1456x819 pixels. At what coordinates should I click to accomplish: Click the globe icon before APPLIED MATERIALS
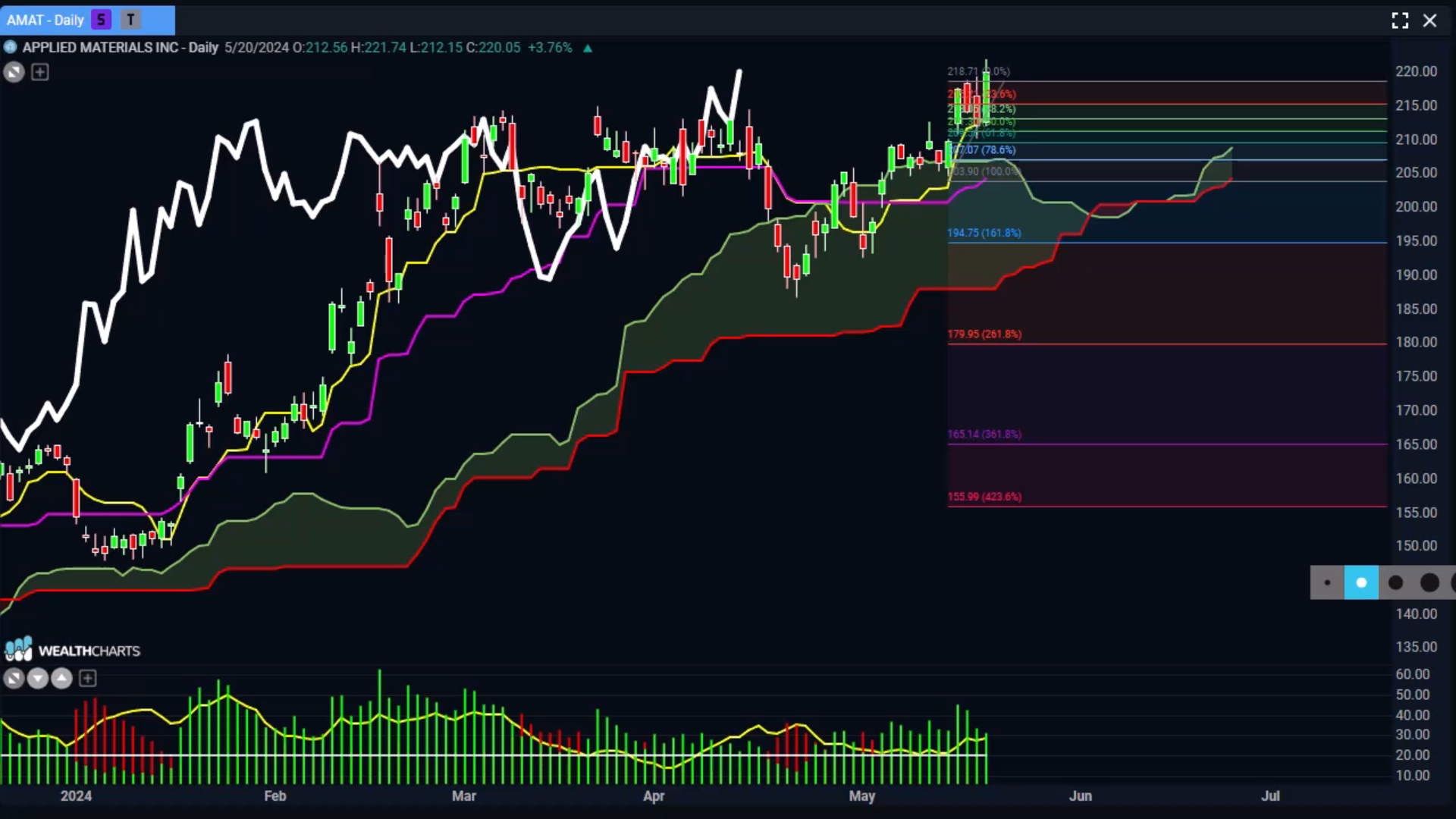click(x=11, y=47)
